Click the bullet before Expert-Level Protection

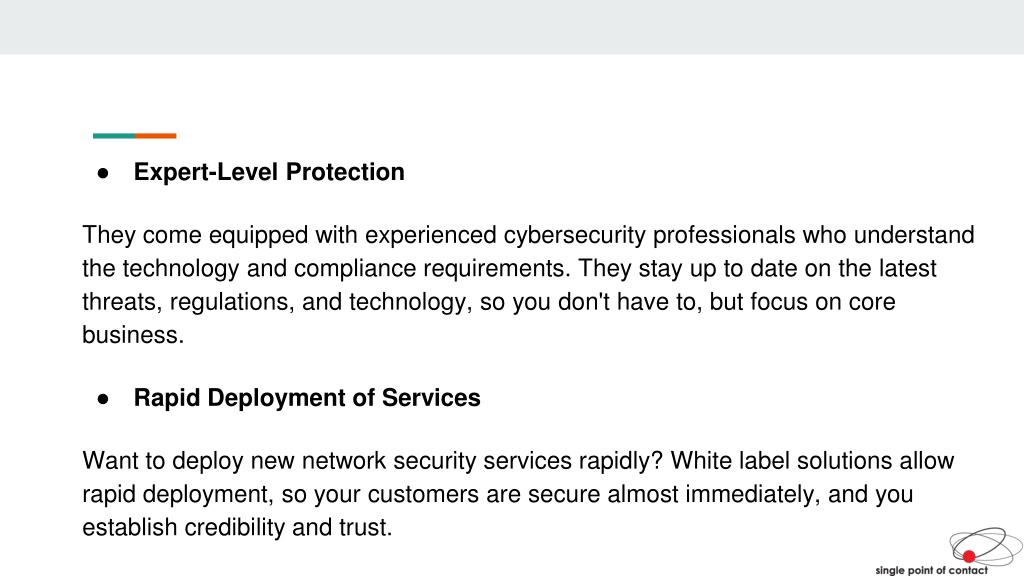pyautogui.click(x=103, y=173)
